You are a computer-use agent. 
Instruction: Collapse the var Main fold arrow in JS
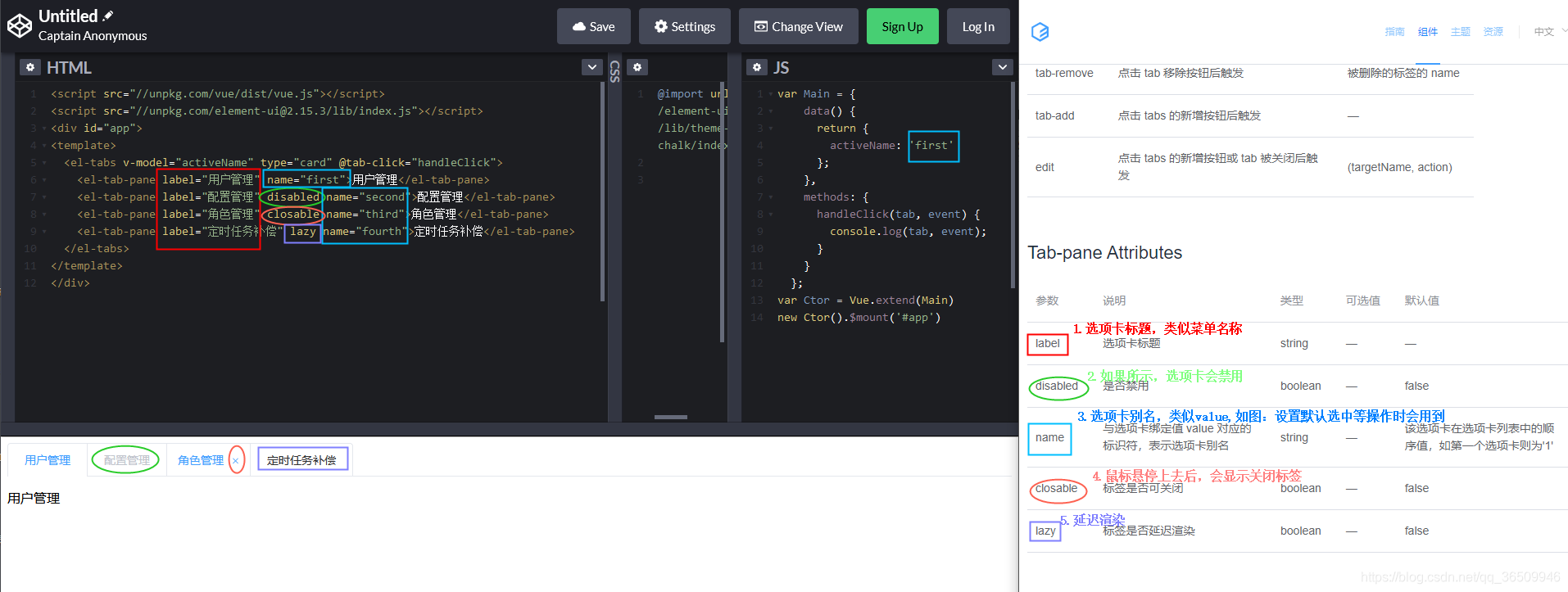(x=771, y=94)
